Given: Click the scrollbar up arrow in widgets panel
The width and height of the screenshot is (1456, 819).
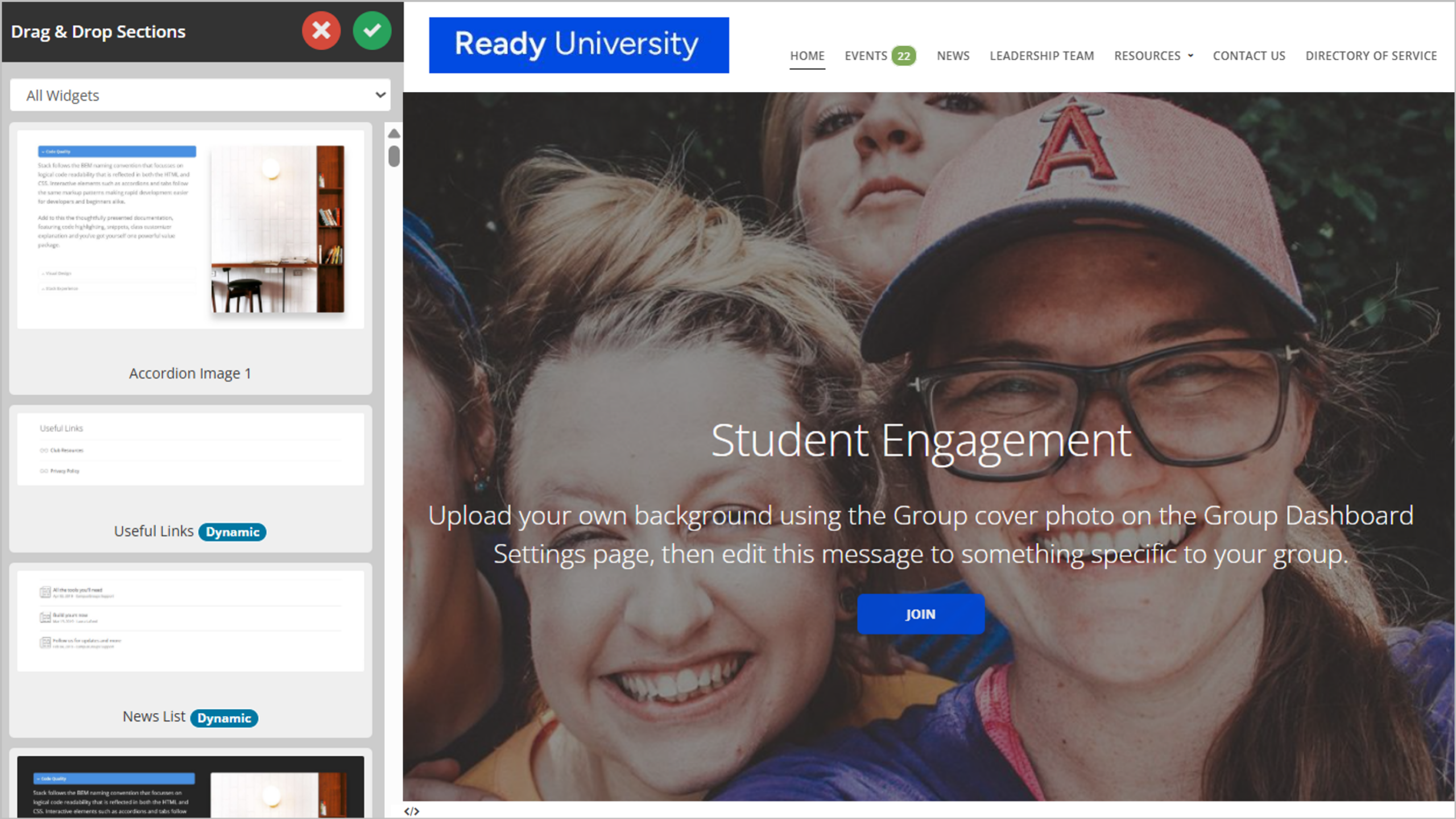Looking at the screenshot, I should [394, 134].
